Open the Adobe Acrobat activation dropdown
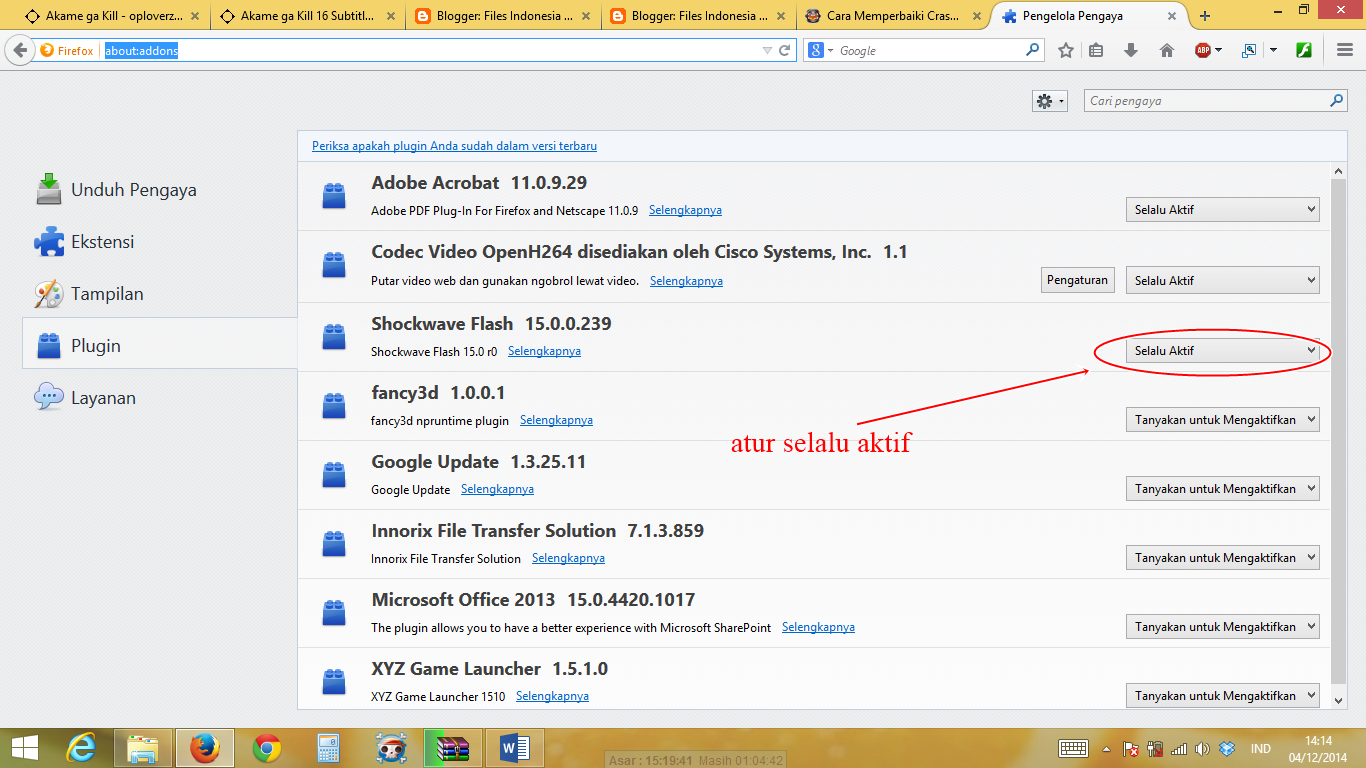 tap(1223, 210)
